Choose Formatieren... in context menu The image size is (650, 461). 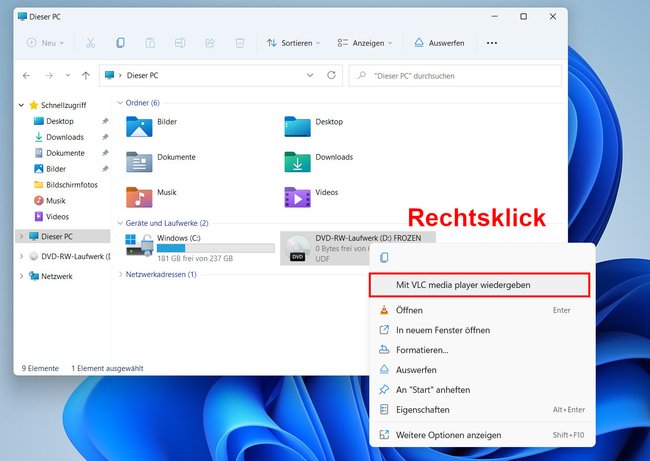[482, 350]
